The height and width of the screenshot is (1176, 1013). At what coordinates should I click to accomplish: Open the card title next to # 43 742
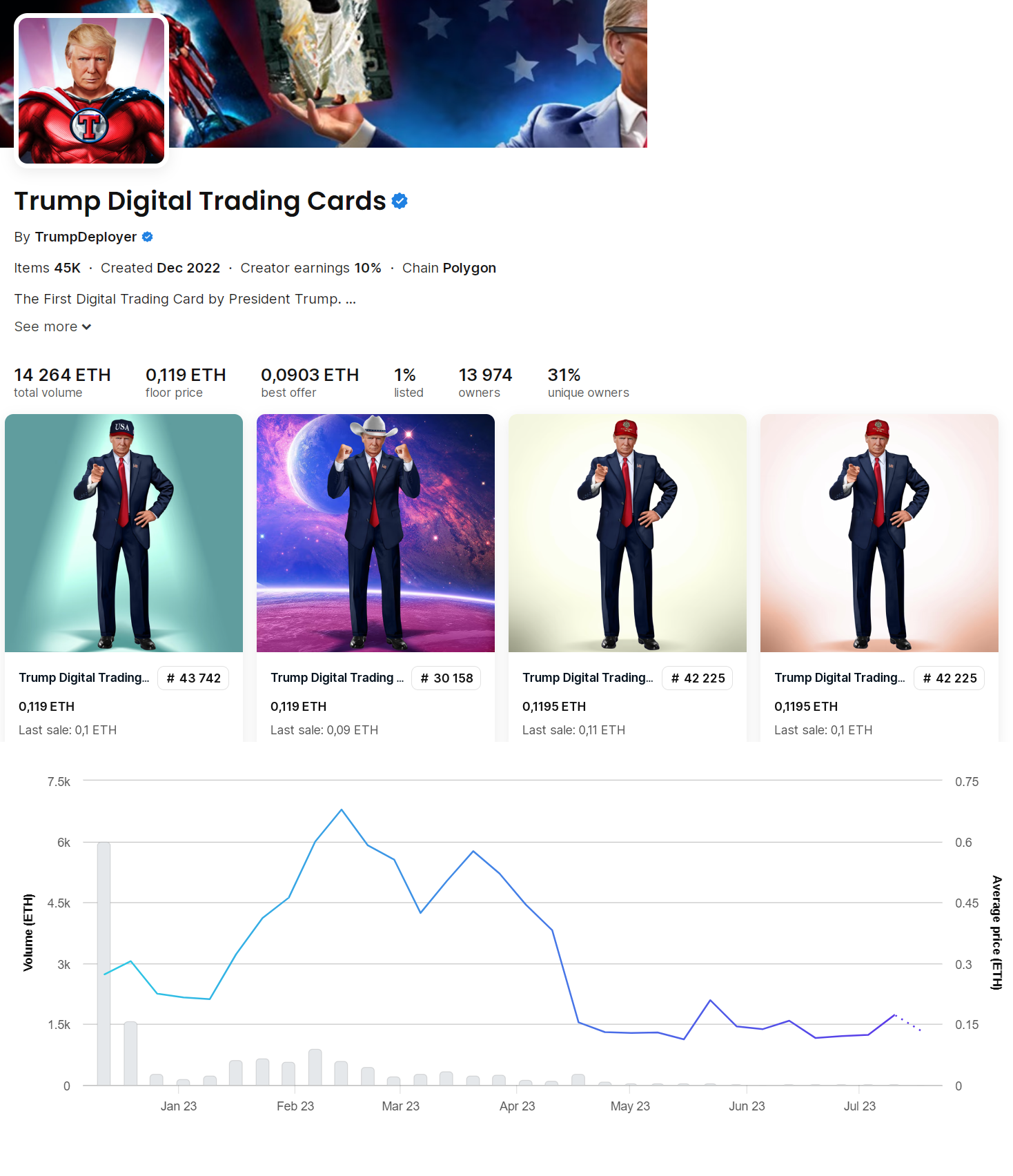84,678
